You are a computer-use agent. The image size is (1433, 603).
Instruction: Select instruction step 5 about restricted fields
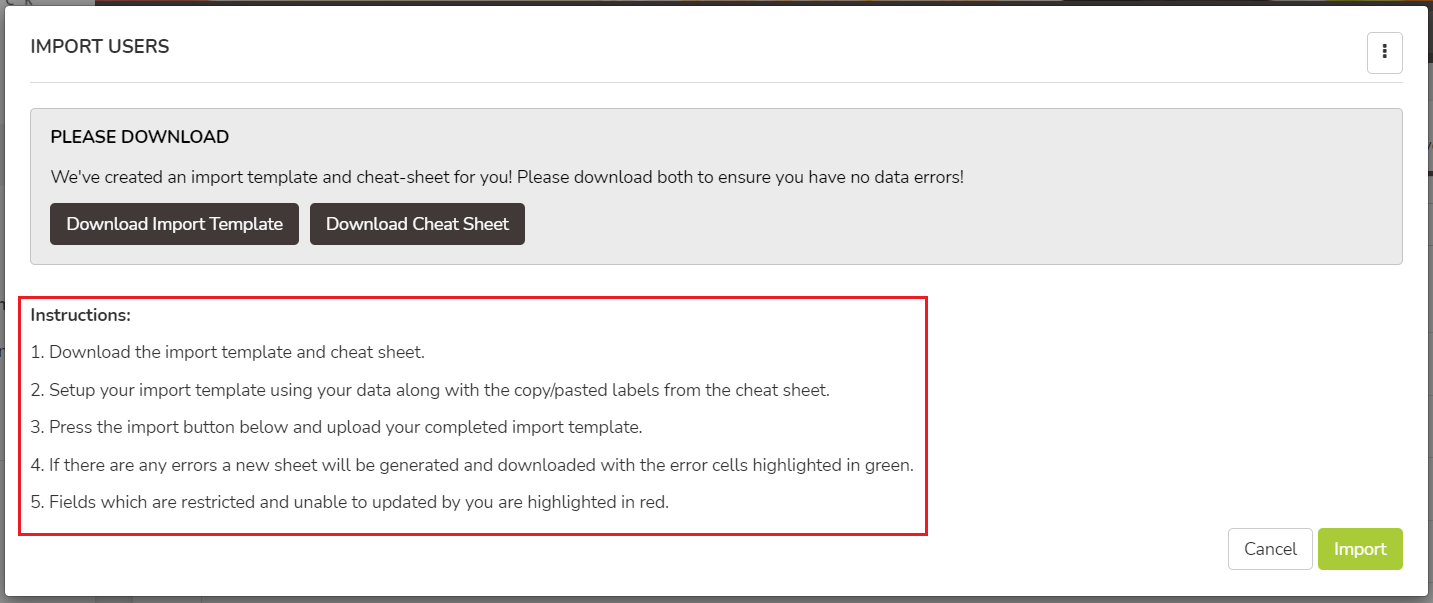coord(349,502)
